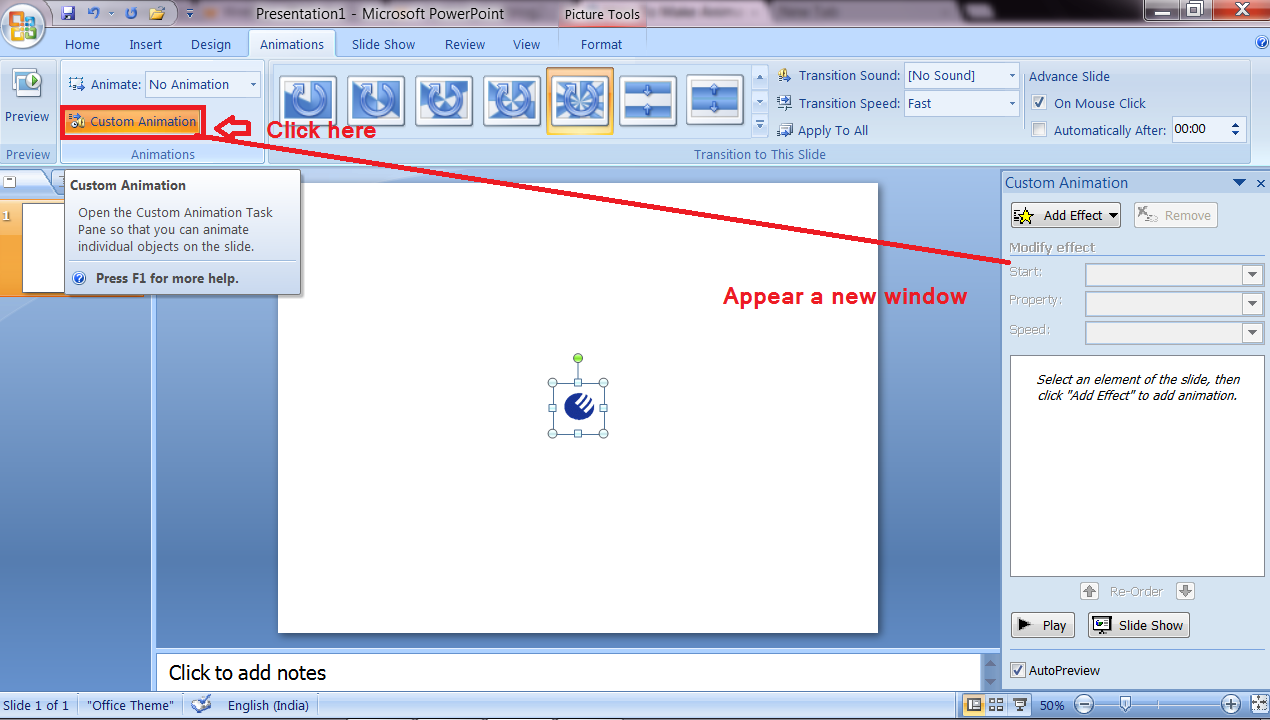Screen dimensions: 1270x720
Task: Click the "Office Theme" status bar entry
Action: point(130,705)
